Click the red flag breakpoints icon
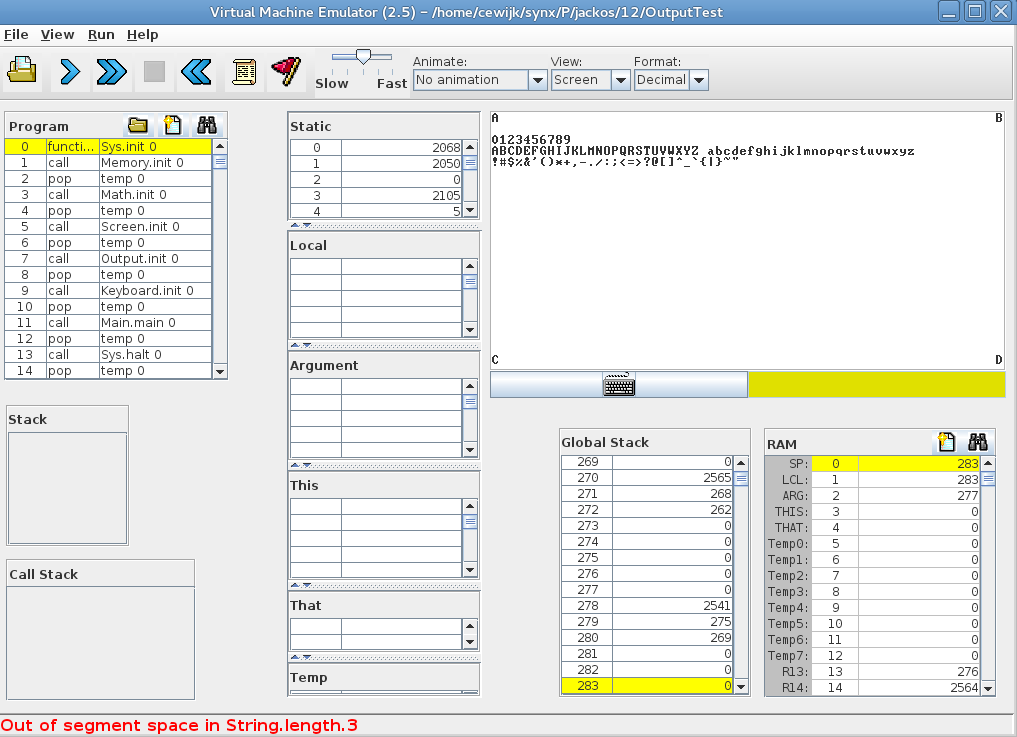The width and height of the screenshot is (1017, 737). 285,71
